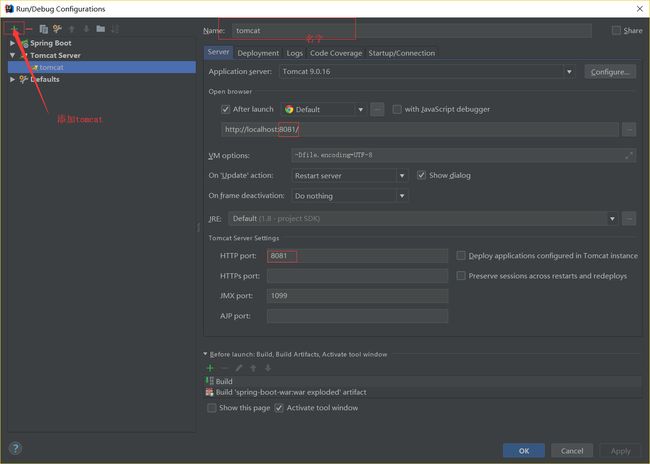Enable Deploy applications configured in Tomcat instance

[461, 255]
